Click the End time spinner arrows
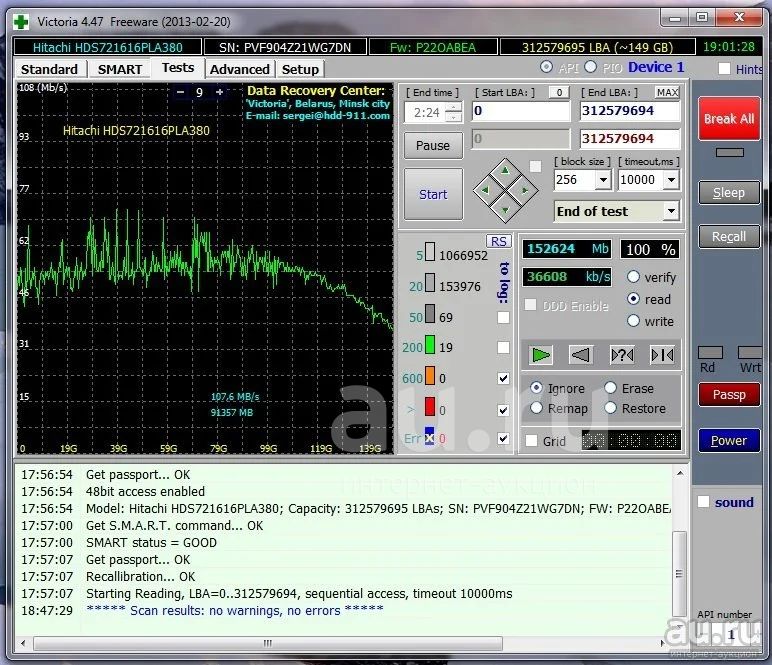 click(x=453, y=112)
